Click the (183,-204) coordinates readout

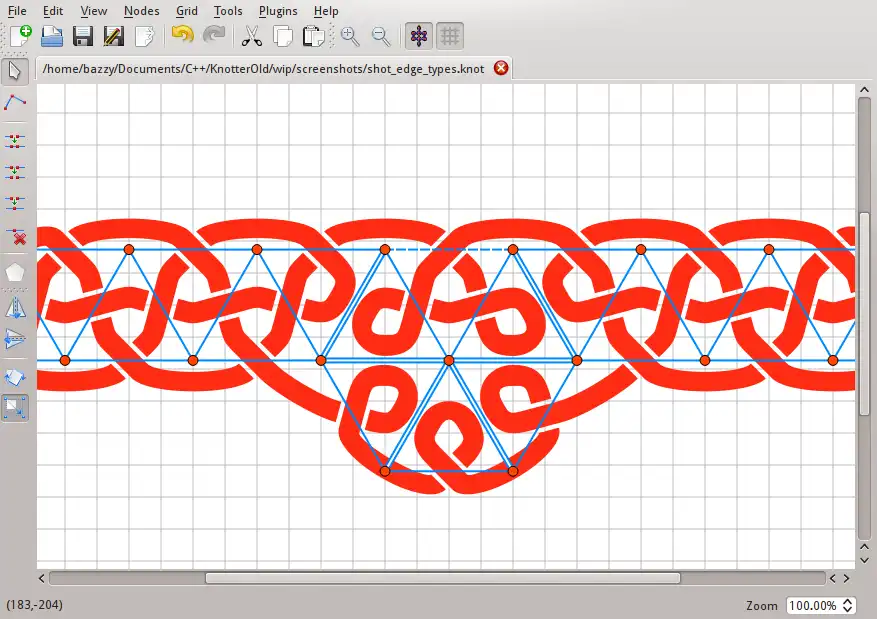pyautogui.click(x=35, y=605)
